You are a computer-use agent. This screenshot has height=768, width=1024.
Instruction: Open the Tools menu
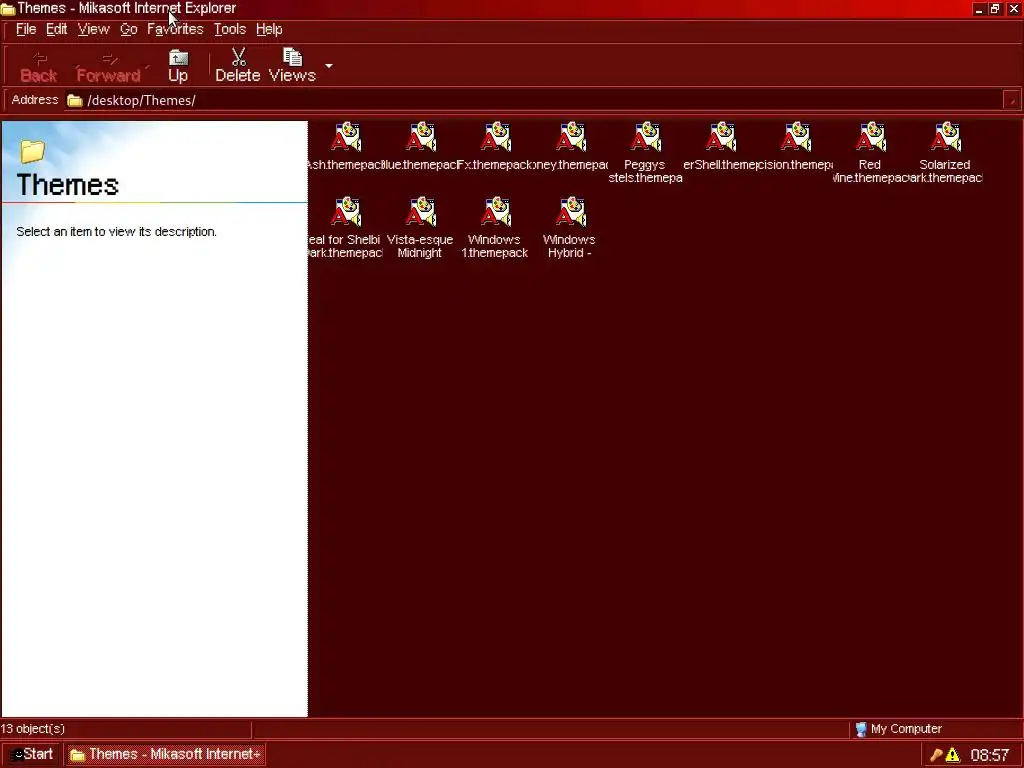click(230, 29)
